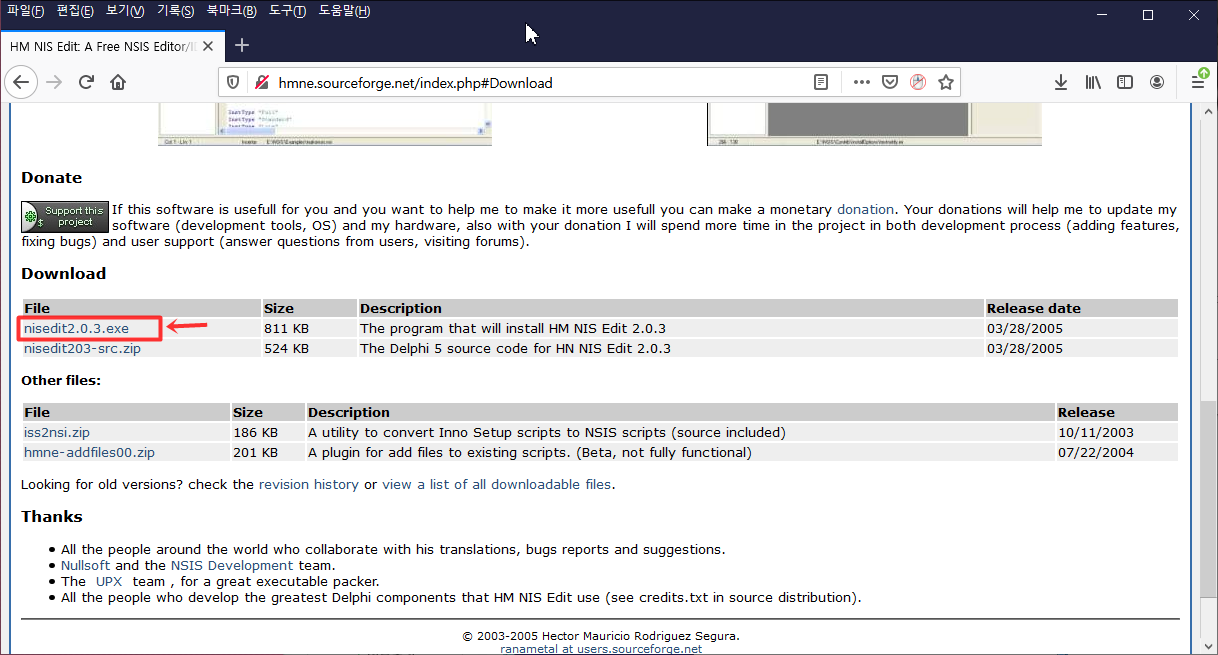The width and height of the screenshot is (1218, 655).
Task: Click the Download section heading
Action: 63,274
